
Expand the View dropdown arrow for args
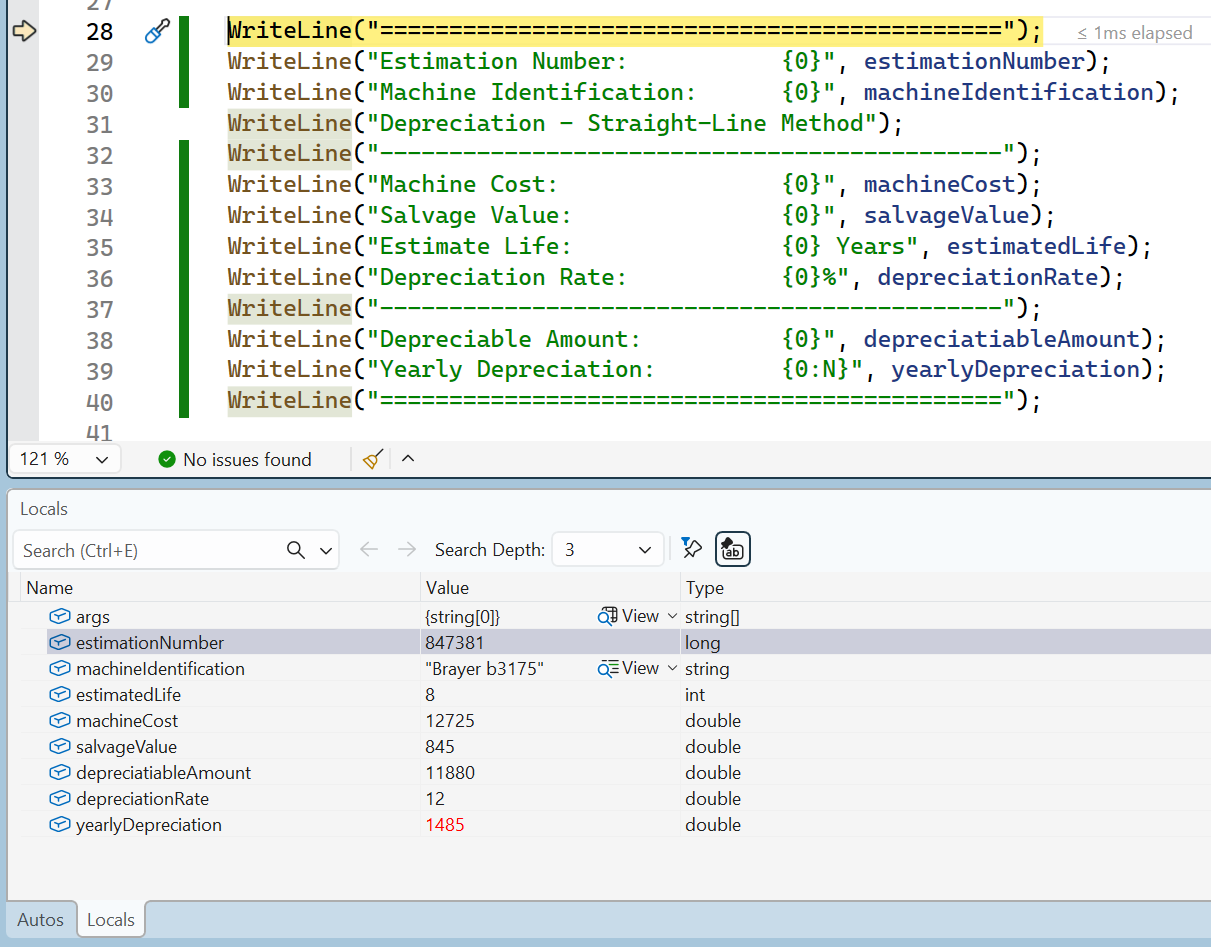pos(672,617)
